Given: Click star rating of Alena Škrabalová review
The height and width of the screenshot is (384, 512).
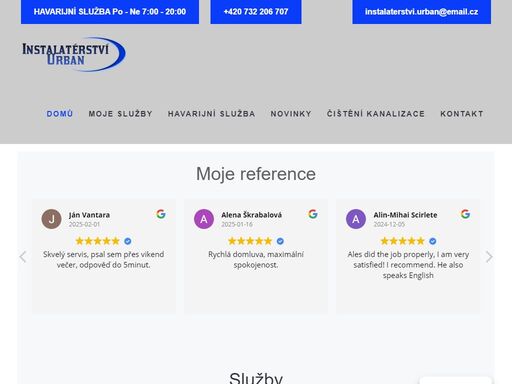Looking at the screenshot, I should pos(250,241).
